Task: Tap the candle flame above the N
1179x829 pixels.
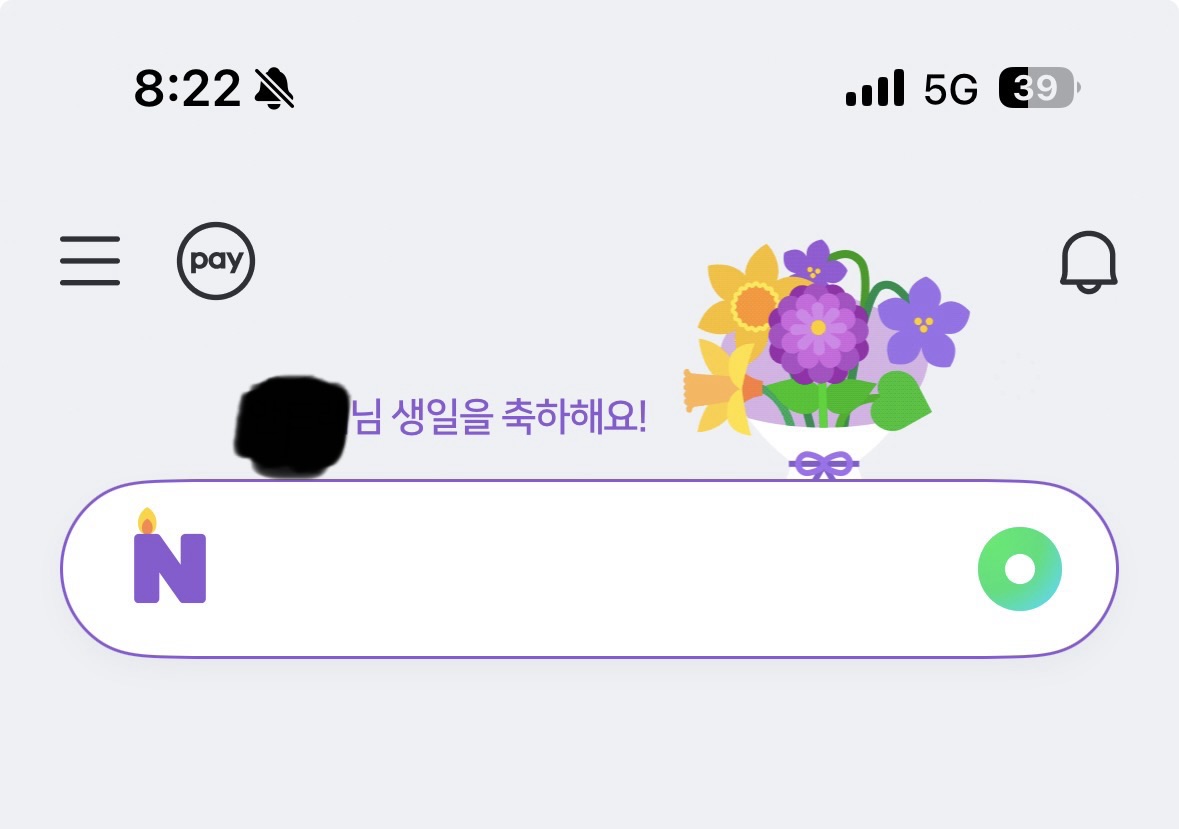Action: [147, 521]
